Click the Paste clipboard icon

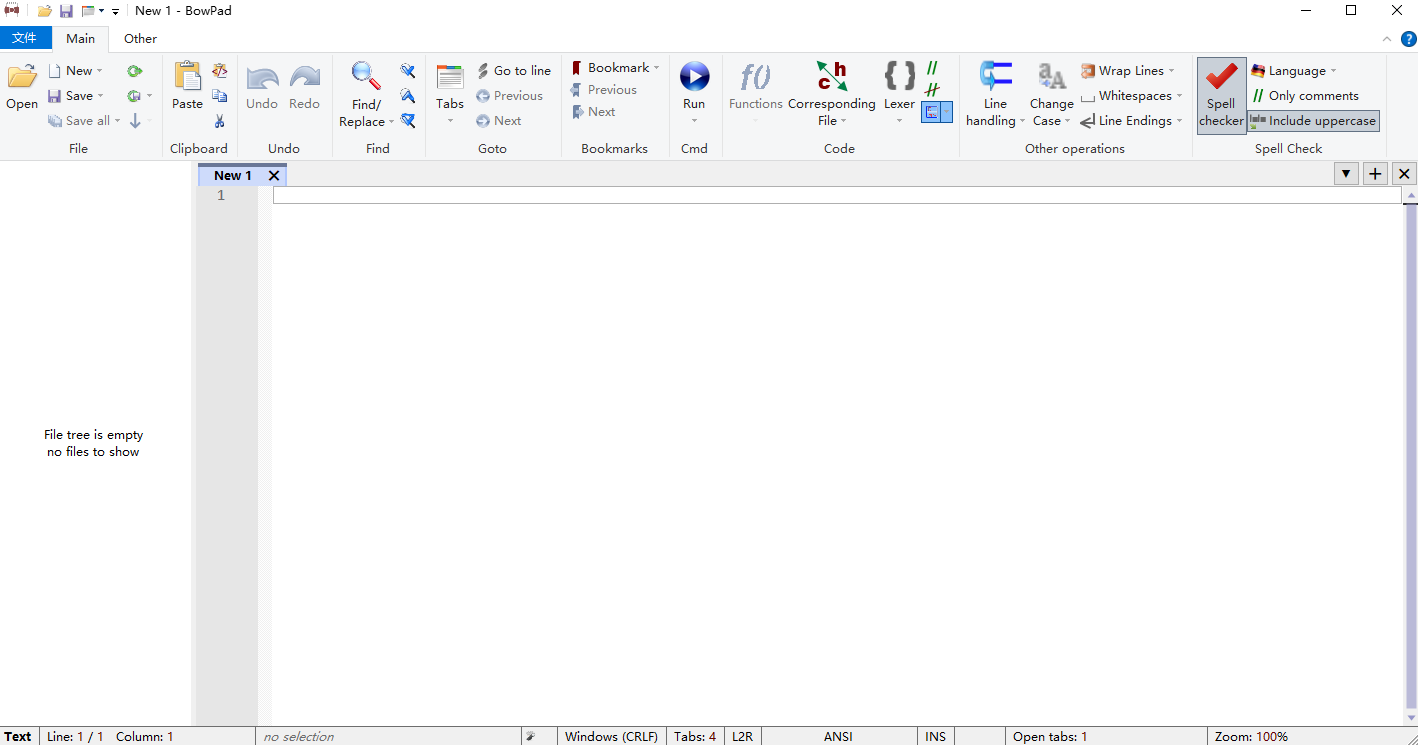(187, 78)
